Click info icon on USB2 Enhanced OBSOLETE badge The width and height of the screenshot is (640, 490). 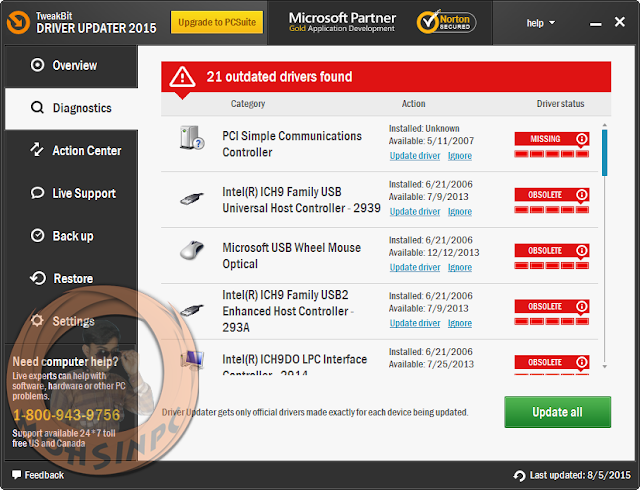click(x=582, y=306)
